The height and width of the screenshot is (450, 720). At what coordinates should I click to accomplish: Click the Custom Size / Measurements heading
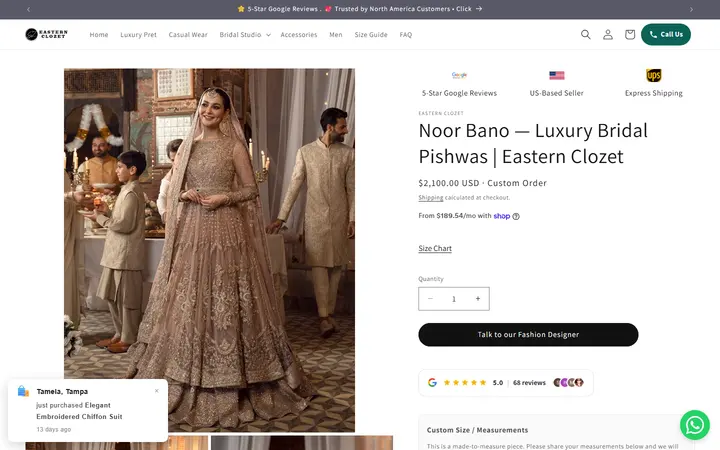pos(477,430)
